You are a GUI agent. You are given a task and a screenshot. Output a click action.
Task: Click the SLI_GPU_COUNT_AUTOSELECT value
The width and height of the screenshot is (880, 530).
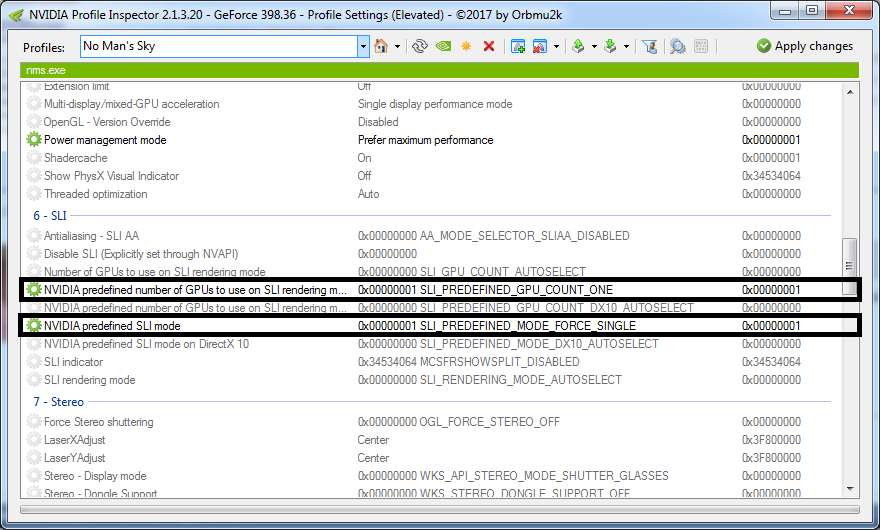503,272
